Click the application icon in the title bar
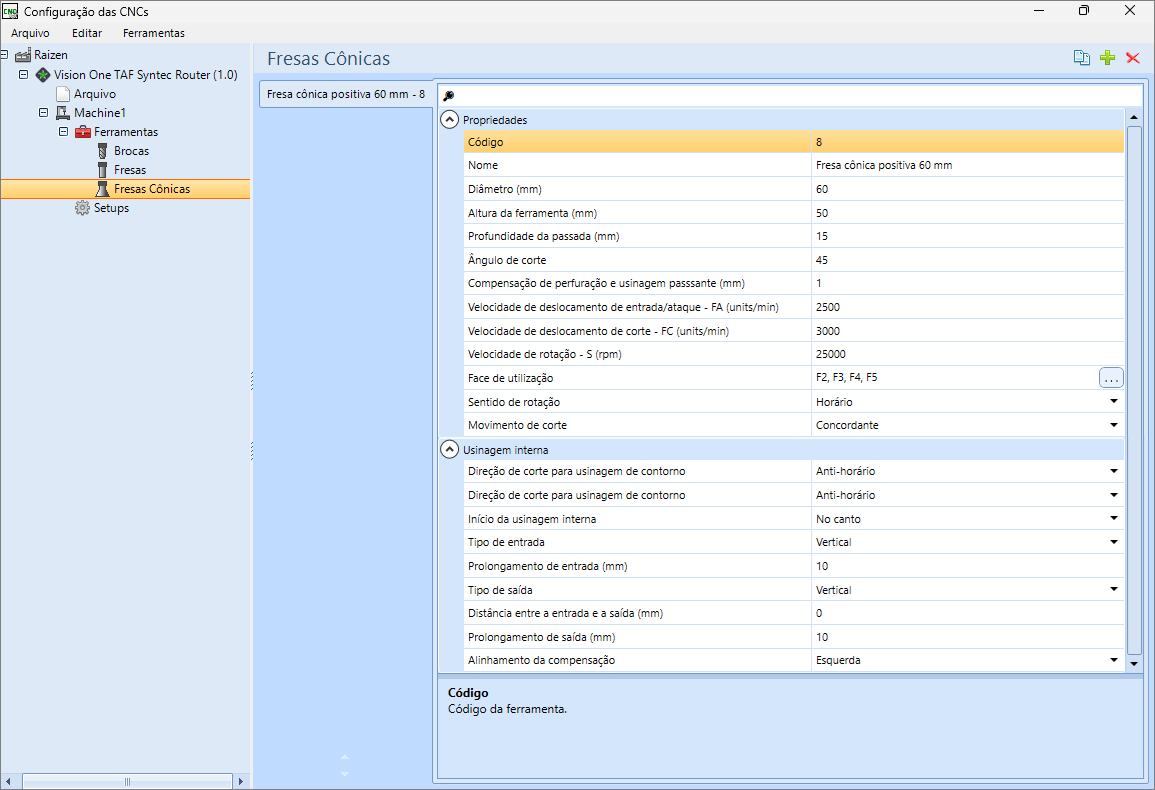The width and height of the screenshot is (1155, 790). point(10,11)
